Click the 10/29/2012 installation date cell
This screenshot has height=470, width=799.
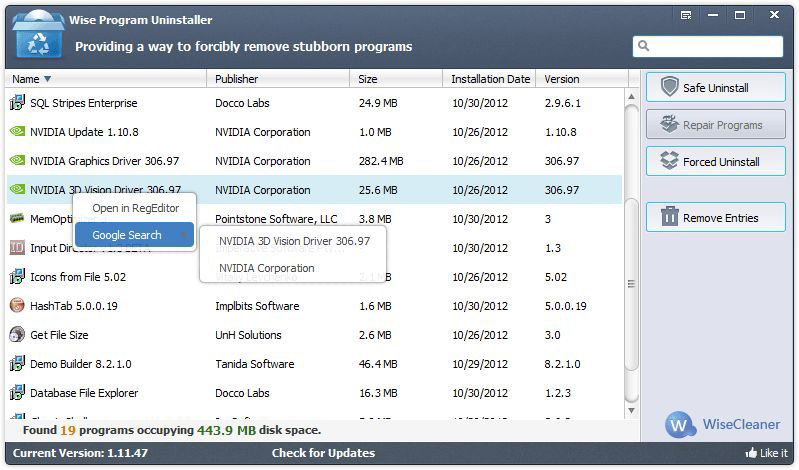tap(480, 364)
